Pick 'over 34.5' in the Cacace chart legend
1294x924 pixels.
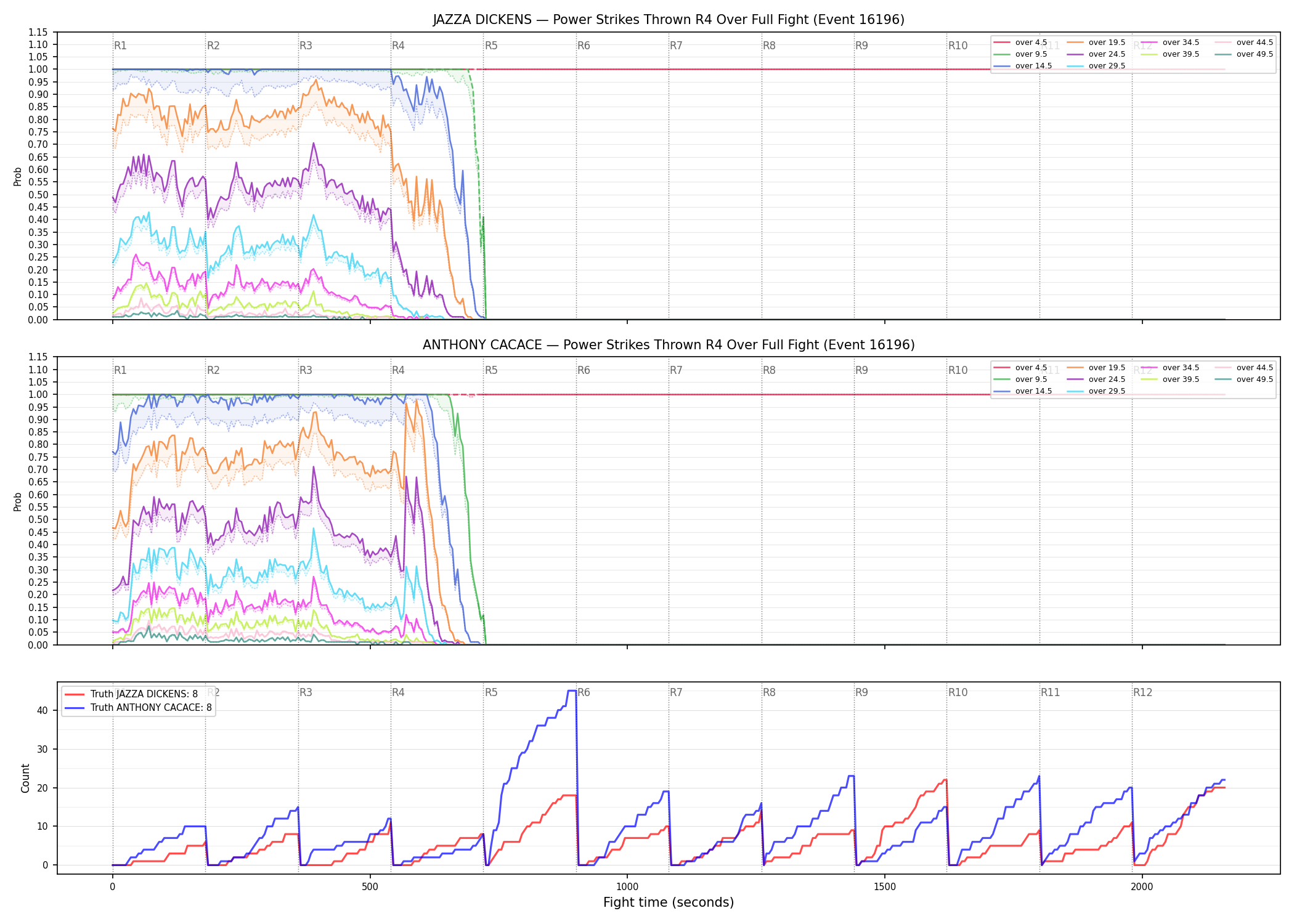pos(1170,368)
